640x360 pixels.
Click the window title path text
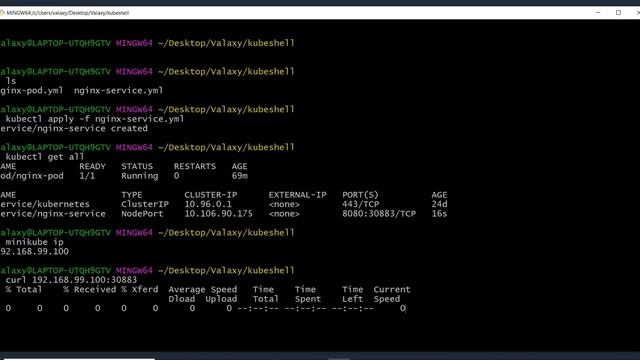pyautogui.click(x=68, y=13)
